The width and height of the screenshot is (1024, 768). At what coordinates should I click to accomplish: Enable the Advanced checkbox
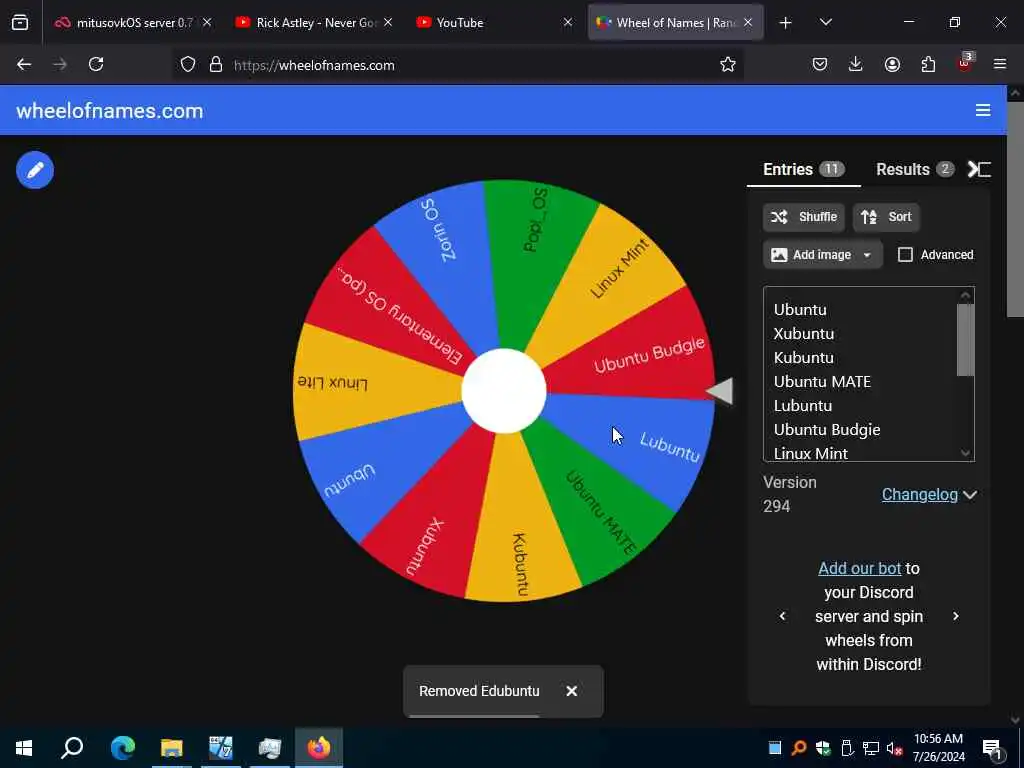coord(905,255)
